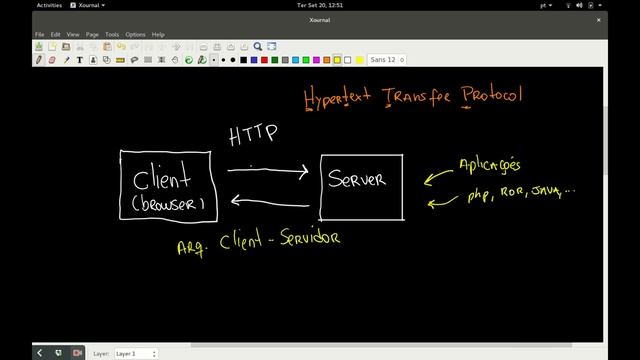The height and width of the screenshot is (360, 640).
Task: Click the screen recording camera icon
Action: click(77, 353)
